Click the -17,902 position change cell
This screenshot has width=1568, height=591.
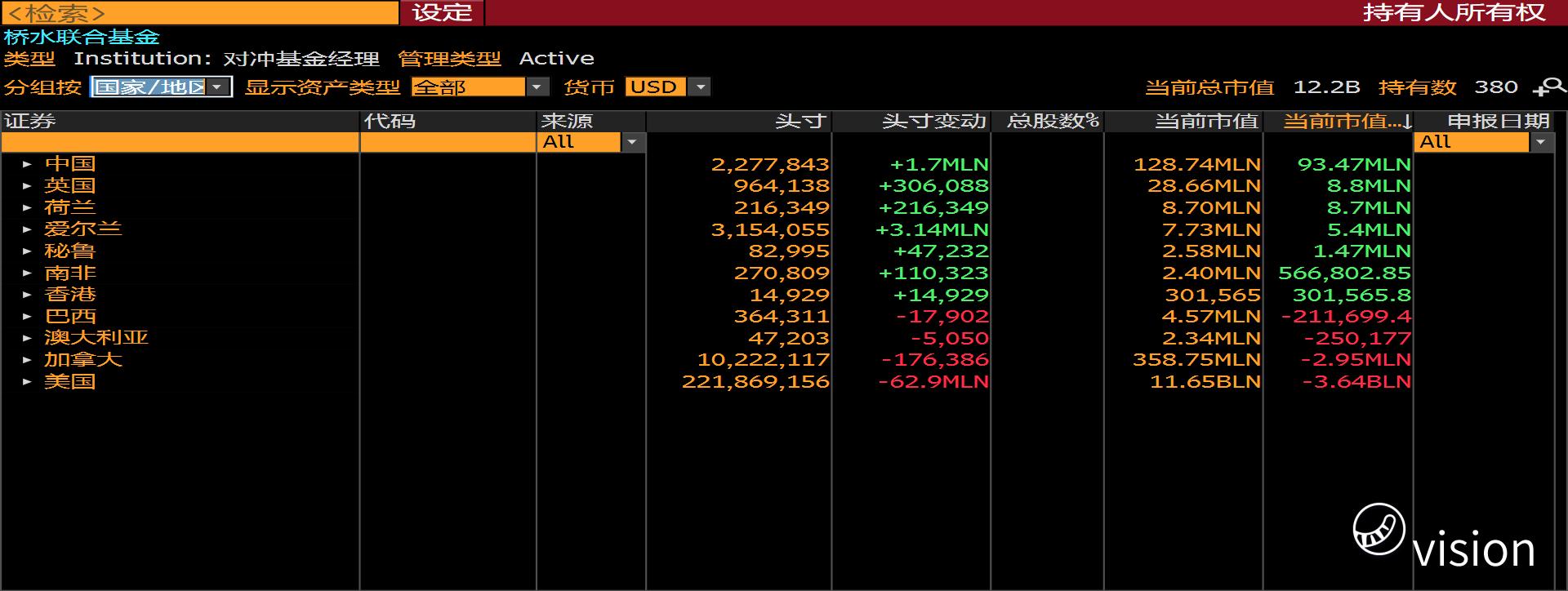click(x=942, y=317)
